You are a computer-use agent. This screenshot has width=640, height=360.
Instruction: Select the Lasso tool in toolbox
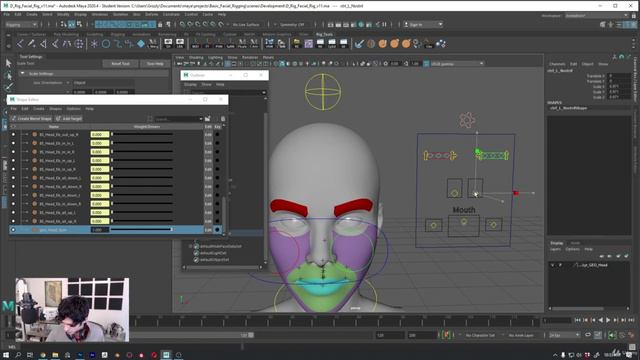pos(8,75)
